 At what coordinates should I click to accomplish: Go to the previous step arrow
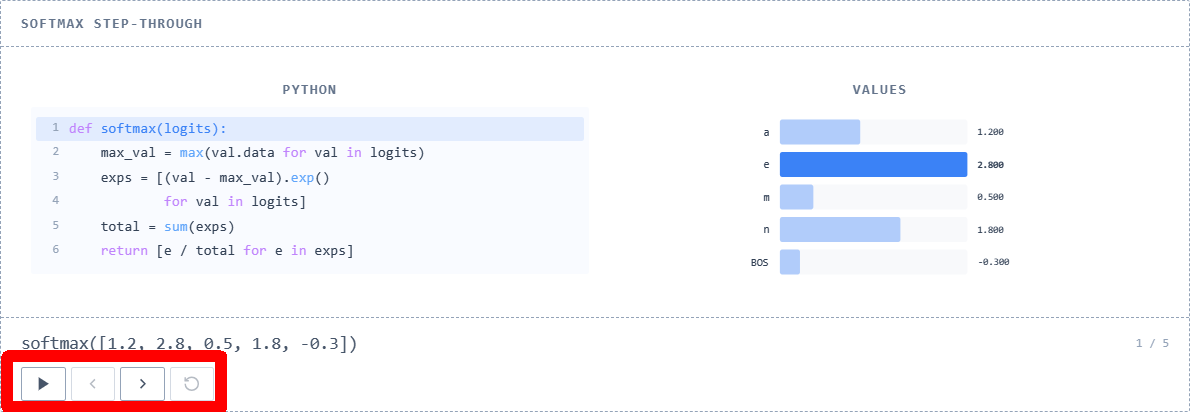pyautogui.click(x=93, y=383)
